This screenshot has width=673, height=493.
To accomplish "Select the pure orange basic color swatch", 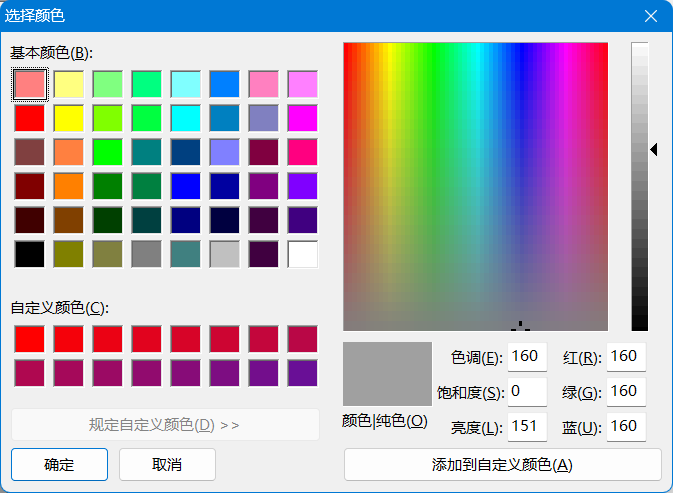I will point(69,187).
